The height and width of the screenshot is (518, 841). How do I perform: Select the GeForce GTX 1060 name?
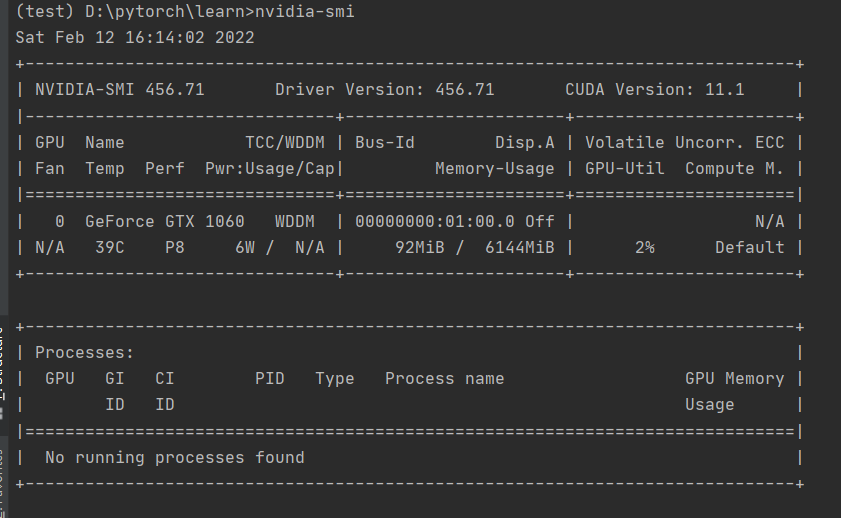click(165, 221)
